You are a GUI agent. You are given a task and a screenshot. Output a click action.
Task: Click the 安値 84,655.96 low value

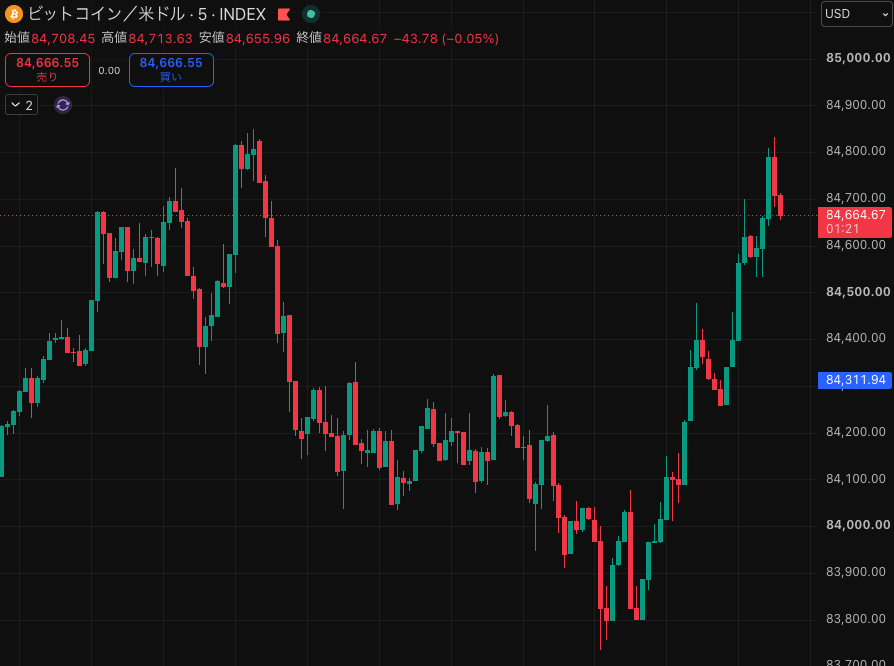pos(244,38)
